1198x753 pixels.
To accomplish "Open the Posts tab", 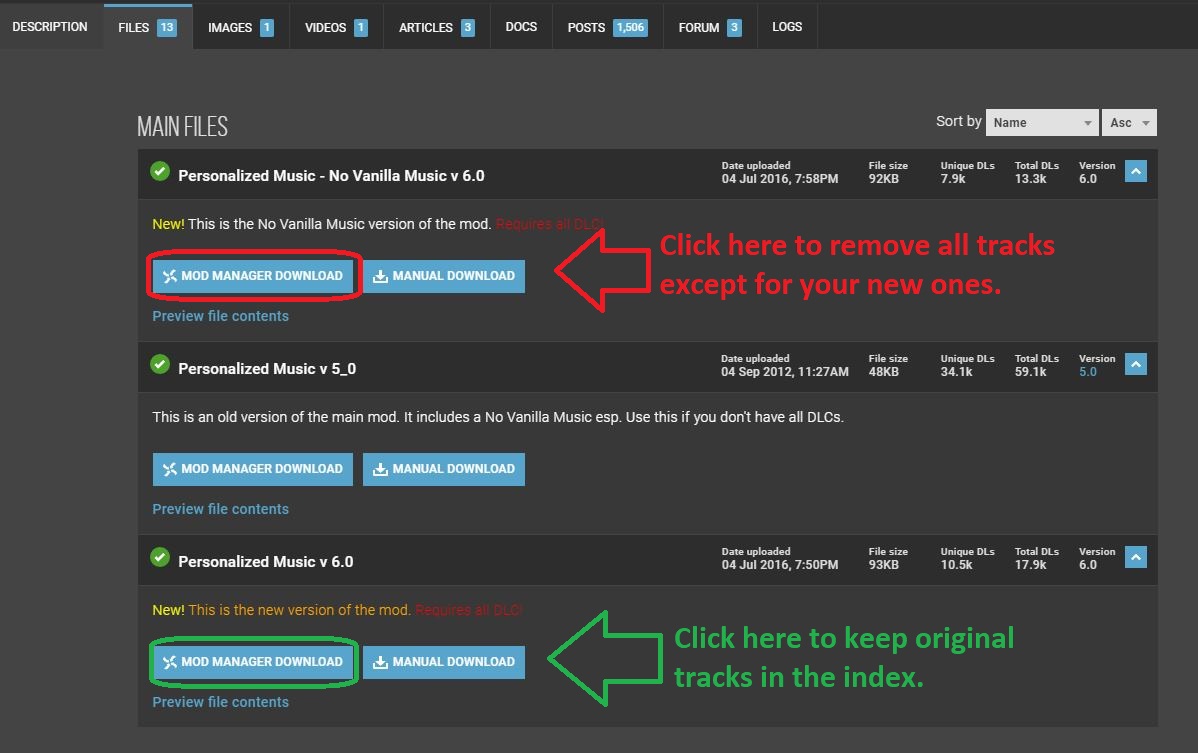I will click(x=606, y=28).
